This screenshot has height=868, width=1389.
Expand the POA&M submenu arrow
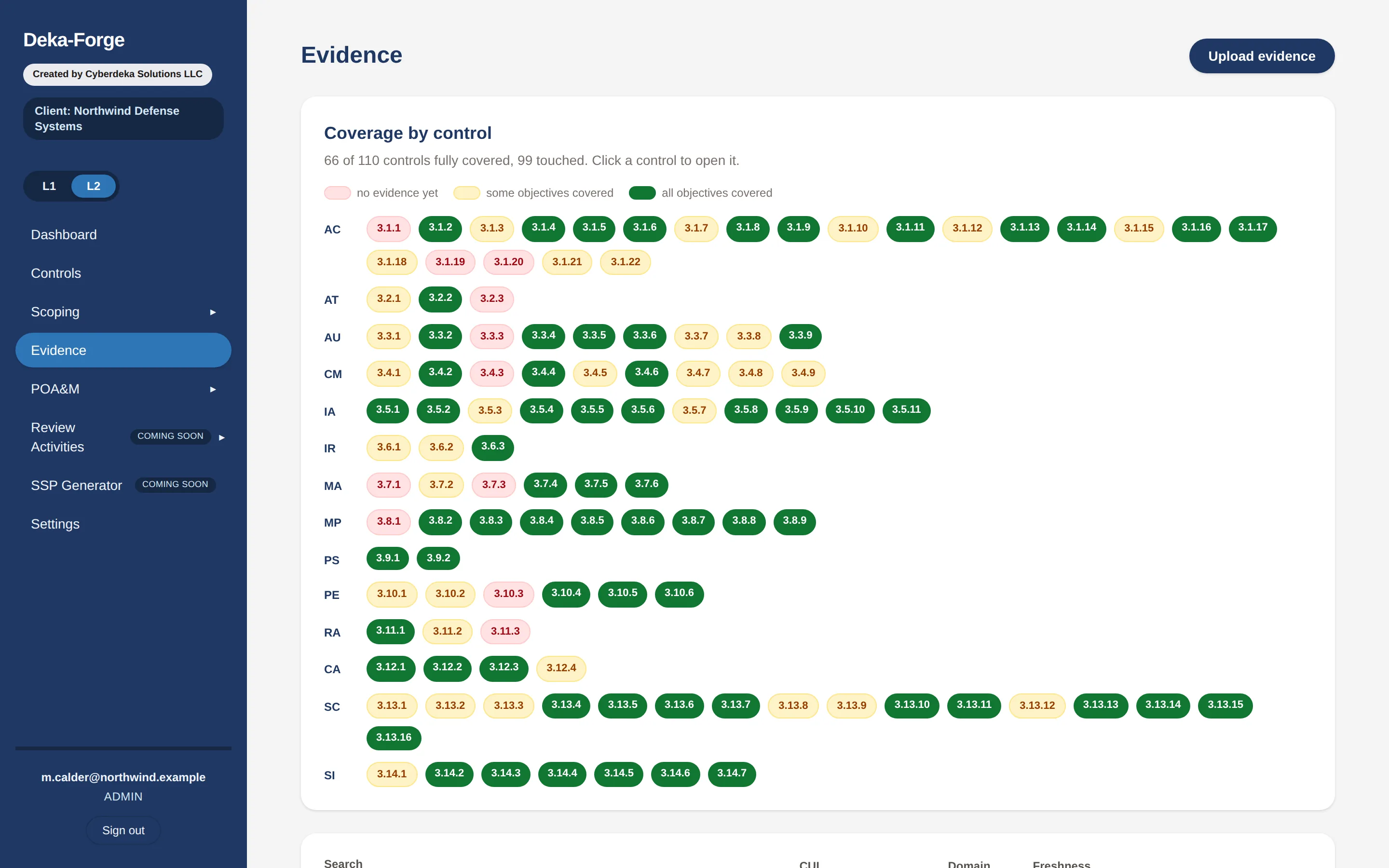coord(213,389)
